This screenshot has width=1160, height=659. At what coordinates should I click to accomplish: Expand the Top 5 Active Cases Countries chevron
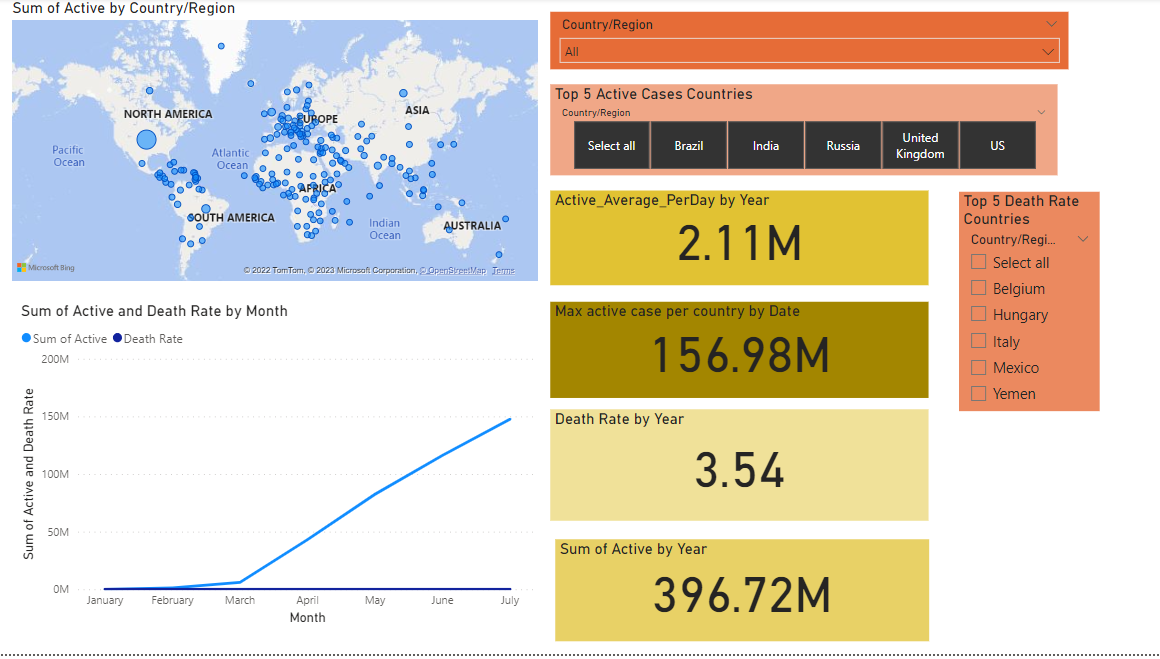point(1042,112)
